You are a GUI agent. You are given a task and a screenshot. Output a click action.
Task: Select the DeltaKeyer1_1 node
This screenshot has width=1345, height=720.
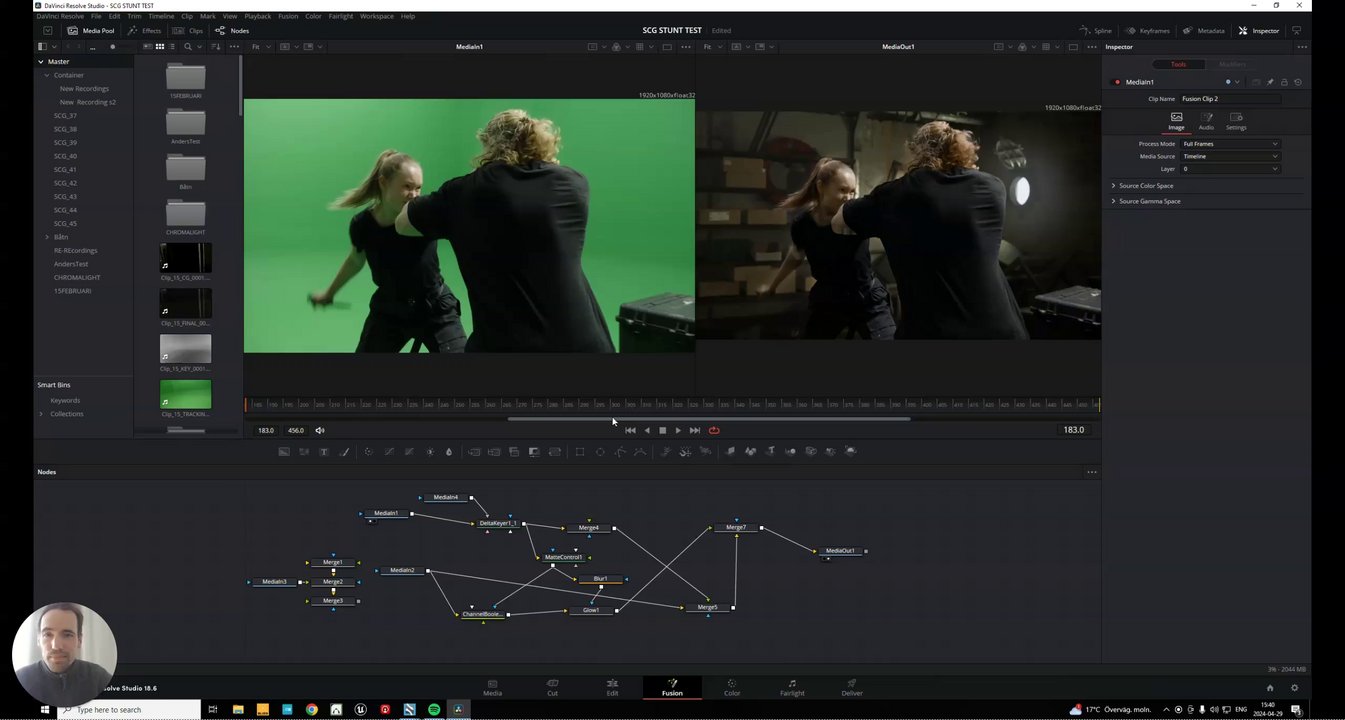[498, 523]
